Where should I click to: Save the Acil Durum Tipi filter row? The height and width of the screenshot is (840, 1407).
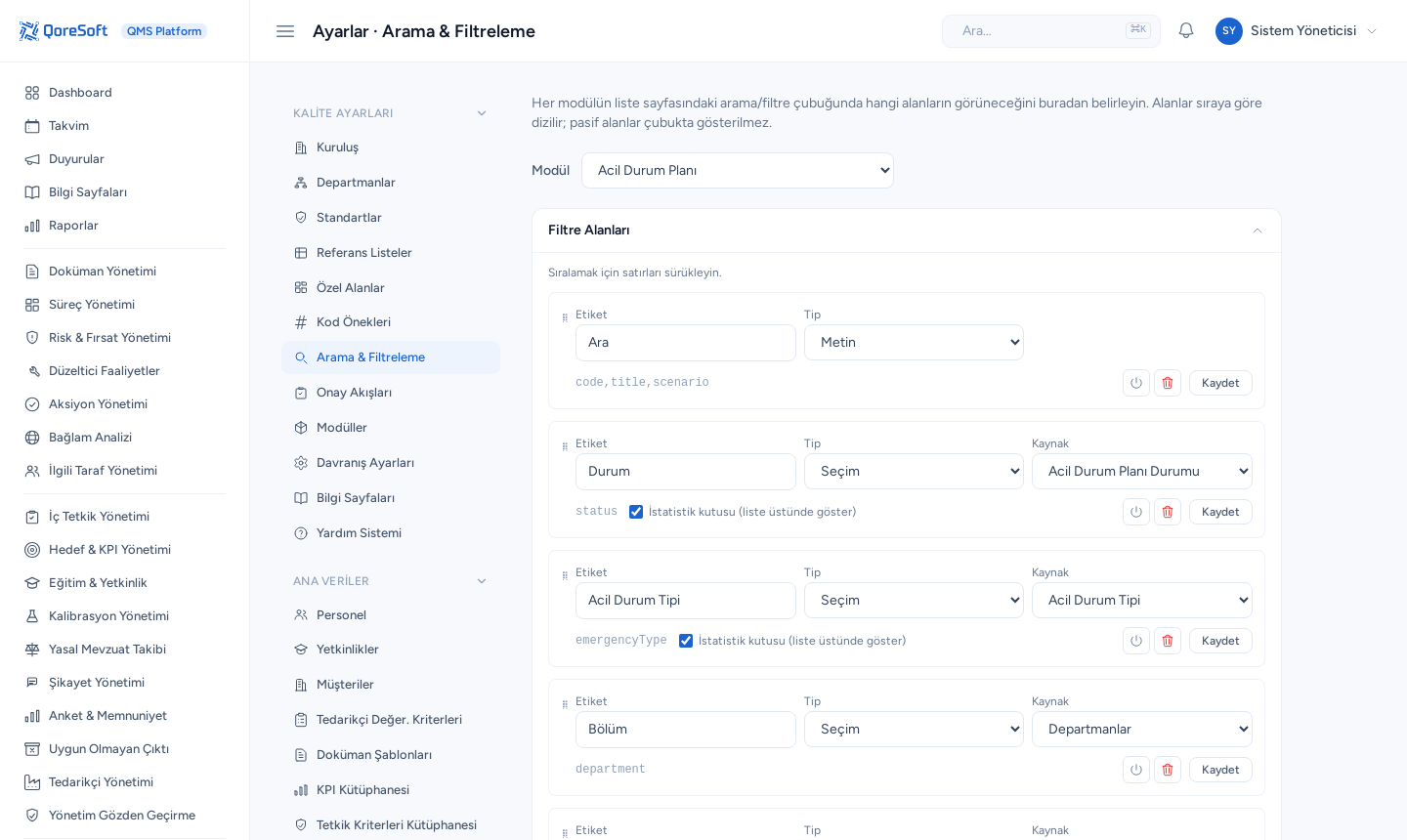1220,641
